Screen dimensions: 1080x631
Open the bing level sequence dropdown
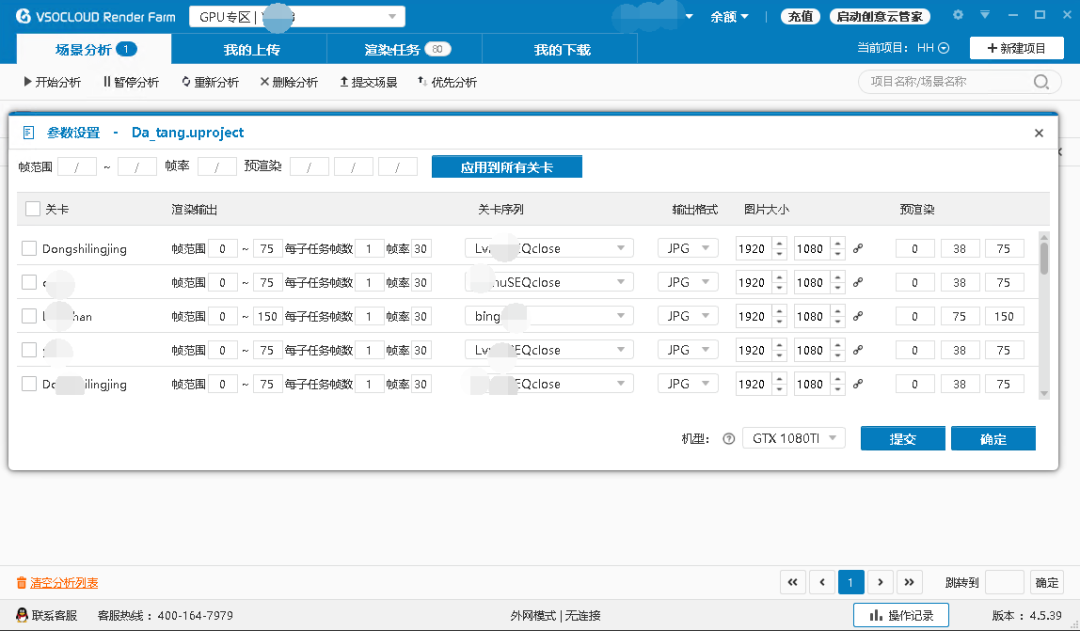point(549,316)
